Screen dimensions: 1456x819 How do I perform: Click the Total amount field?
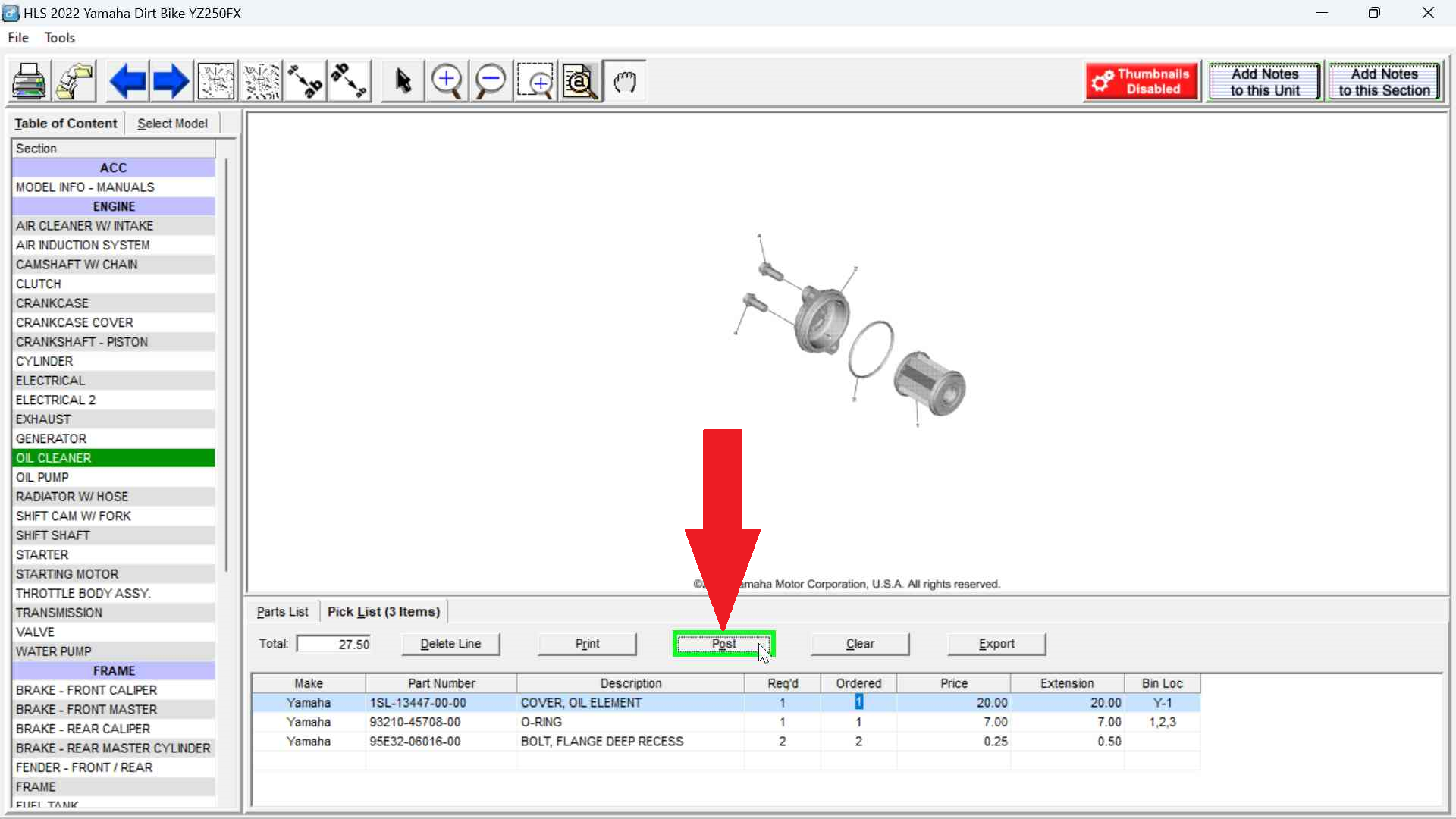pos(334,645)
